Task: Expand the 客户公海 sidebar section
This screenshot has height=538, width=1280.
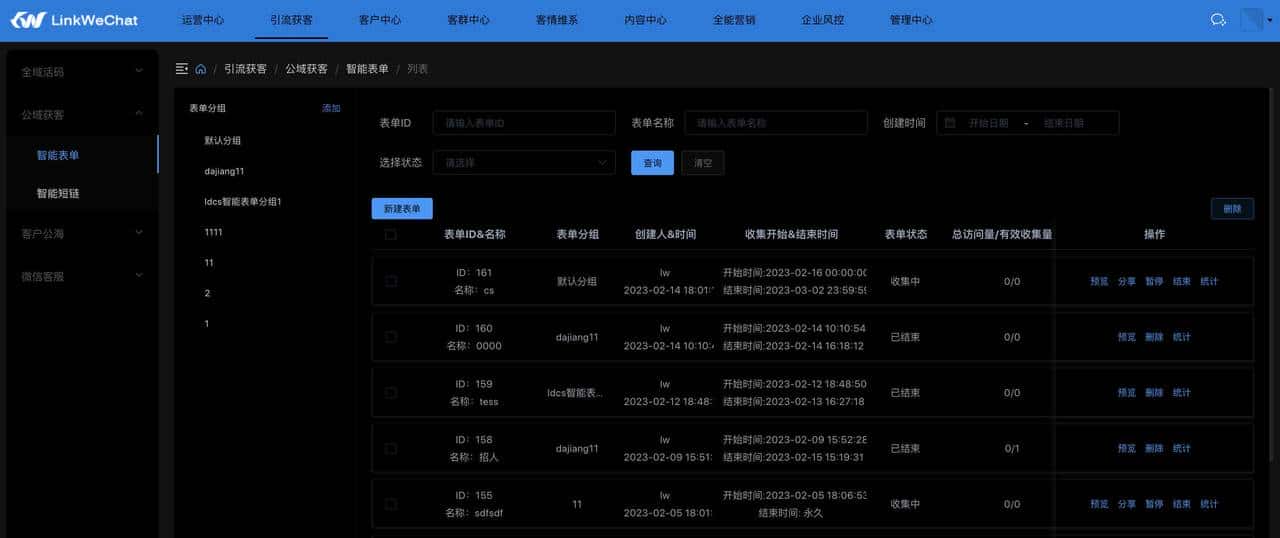Action: point(81,233)
